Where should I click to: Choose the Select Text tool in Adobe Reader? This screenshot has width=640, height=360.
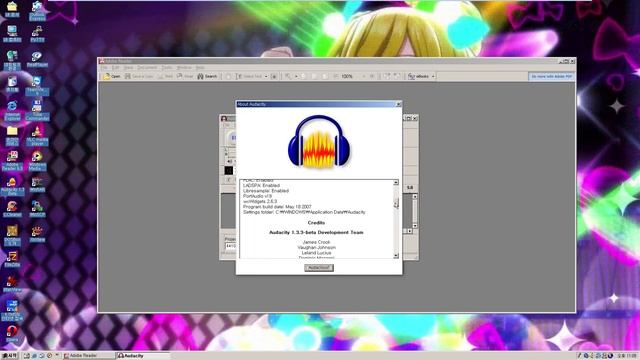[249, 76]
